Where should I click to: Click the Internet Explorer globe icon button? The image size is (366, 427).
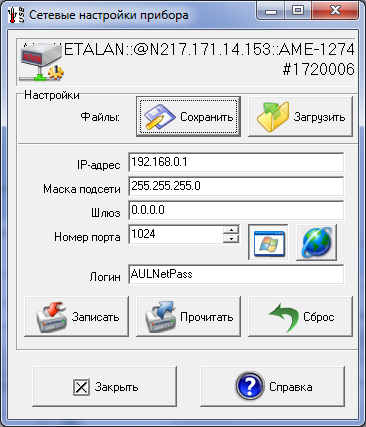point(316,242)
